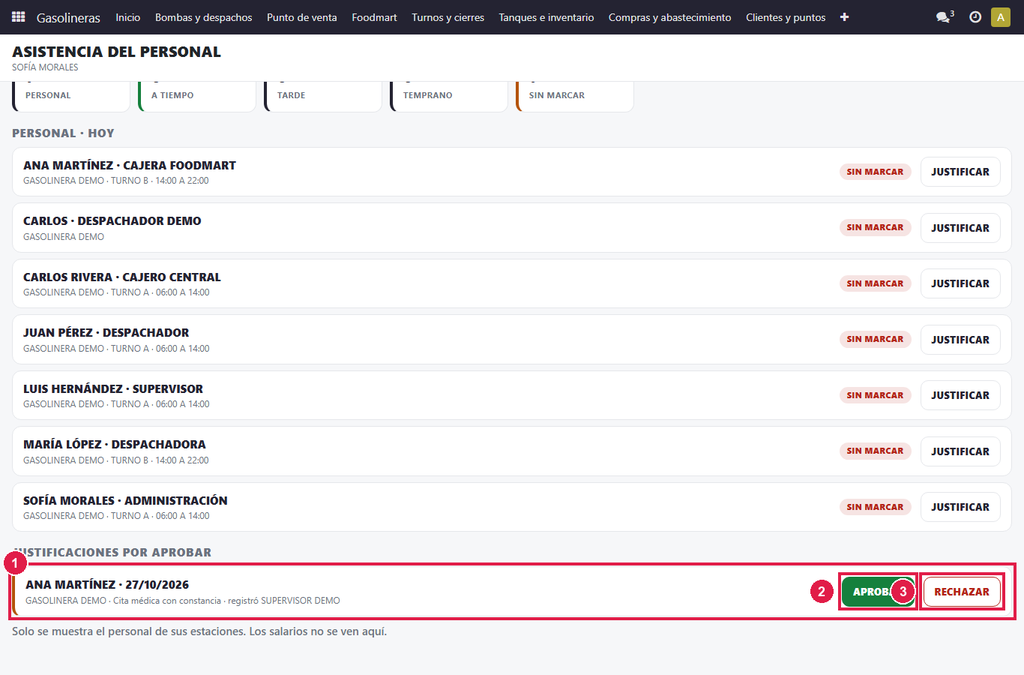Open the Foodmart menu

(374, 18)
